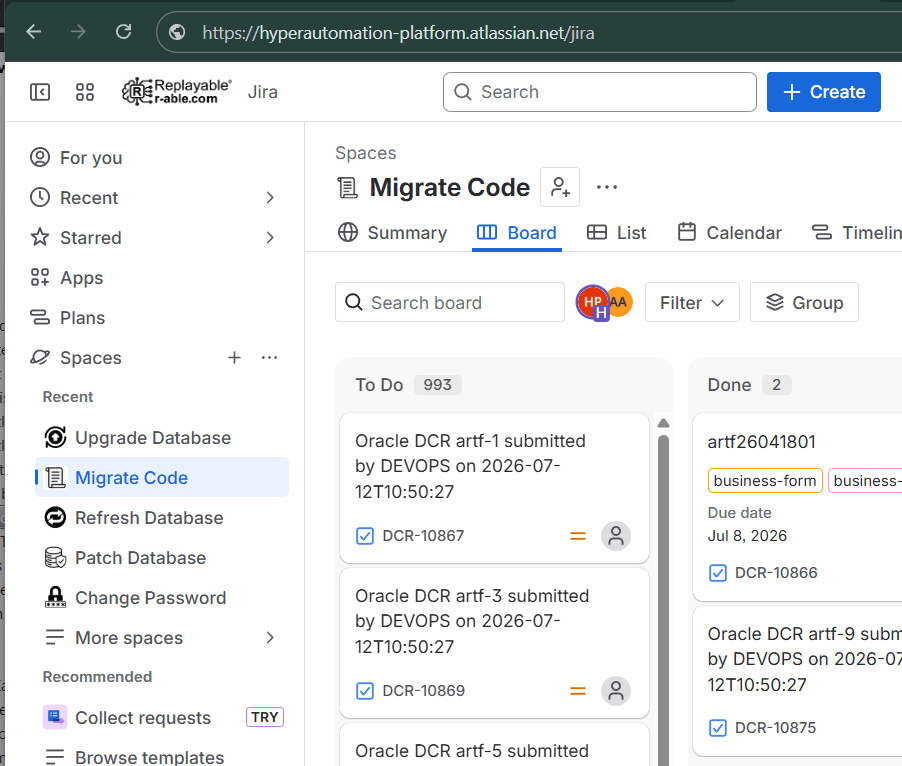Image resolution: width=902 pixels, height=766 pixels.
Task: Click the medium priority icon on DCR-10869
Action: pos(578,691)
